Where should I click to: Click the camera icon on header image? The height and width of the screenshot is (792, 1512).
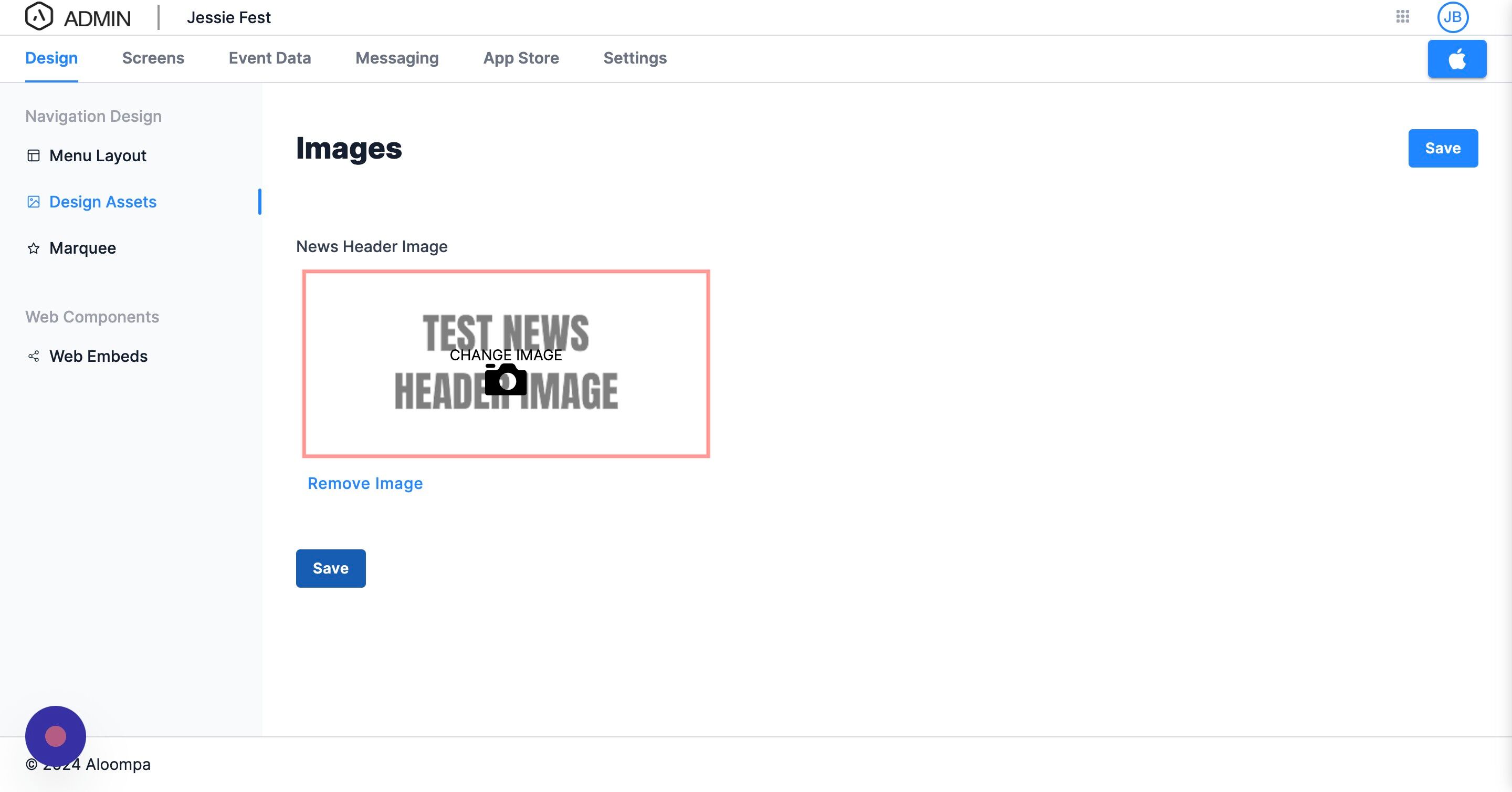[x=506, y=380]
